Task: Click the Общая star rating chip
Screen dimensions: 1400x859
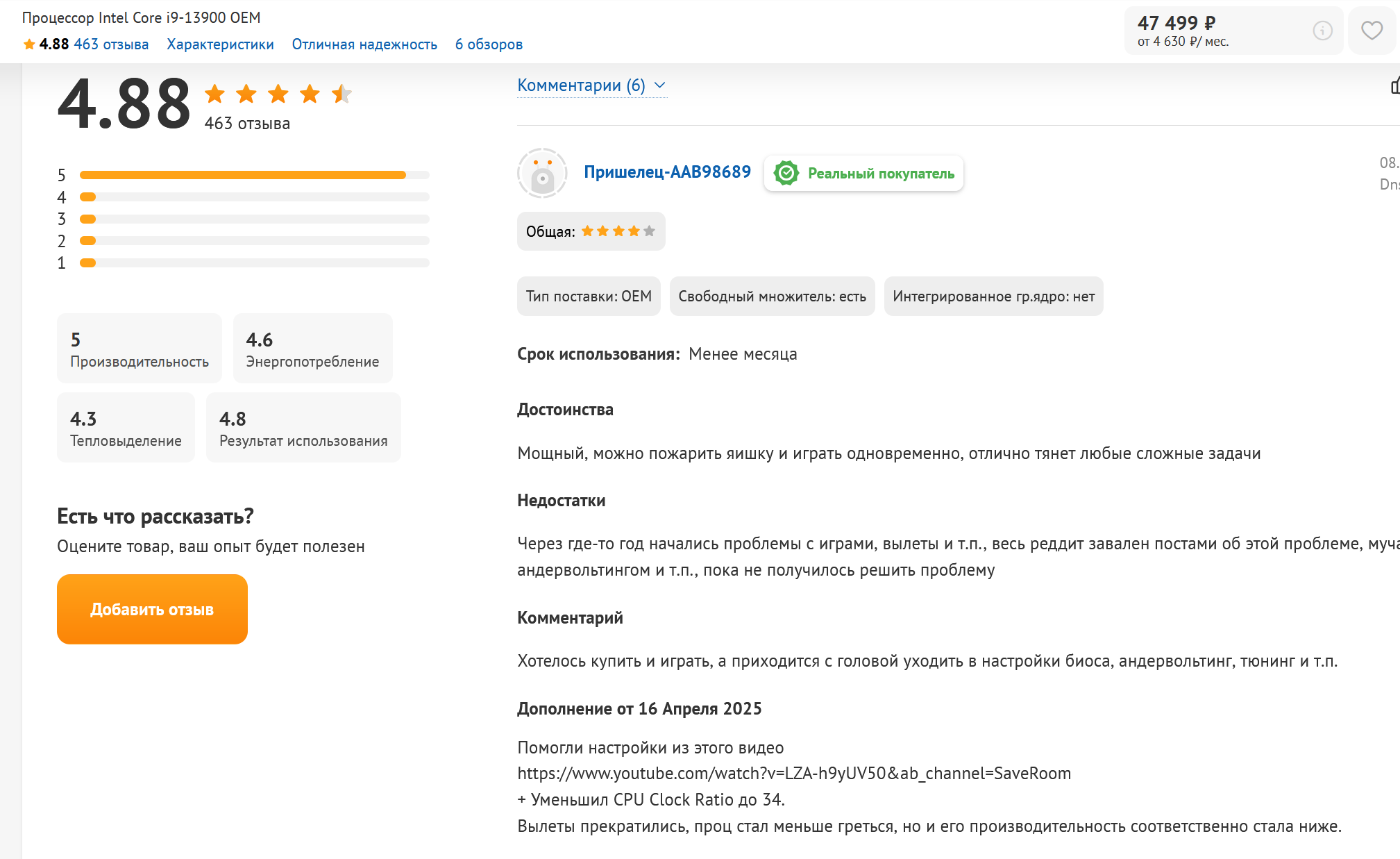Action: 591,231
